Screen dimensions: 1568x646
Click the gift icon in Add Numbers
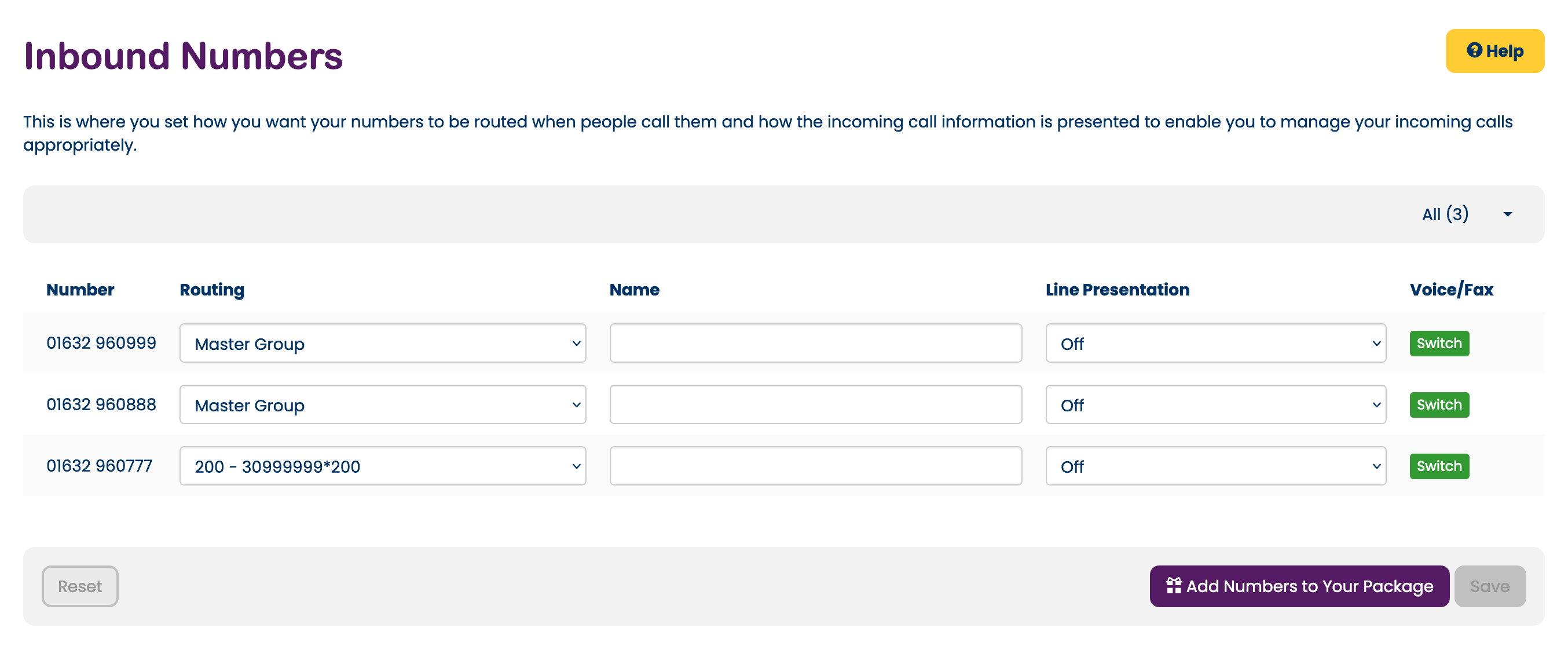click(x=1174, y=586)
